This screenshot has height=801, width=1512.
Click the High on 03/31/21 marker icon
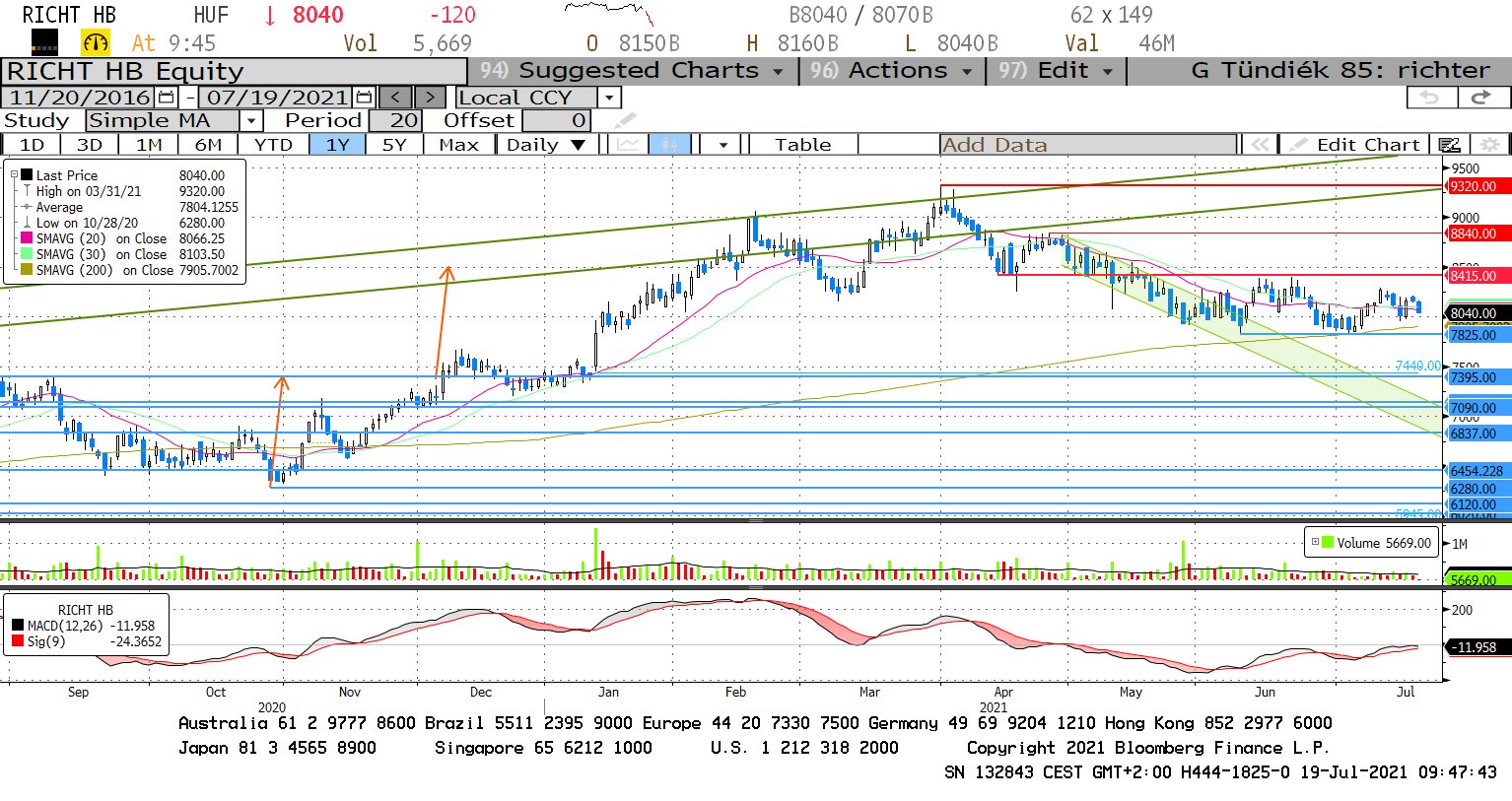tap(28, 191)
